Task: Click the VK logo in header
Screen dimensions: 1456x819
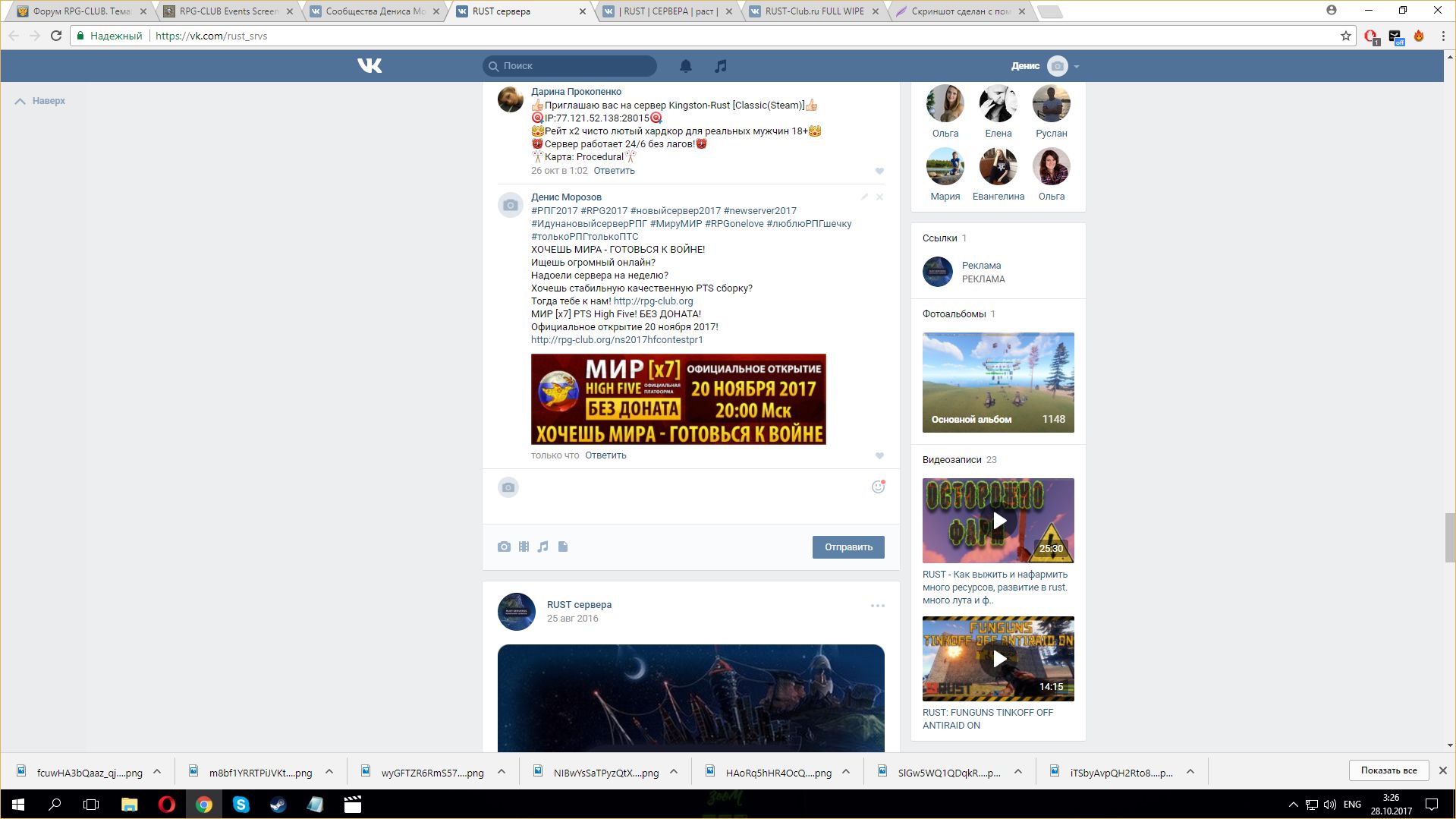Action: pyautogui.click(x=370, y=66)
